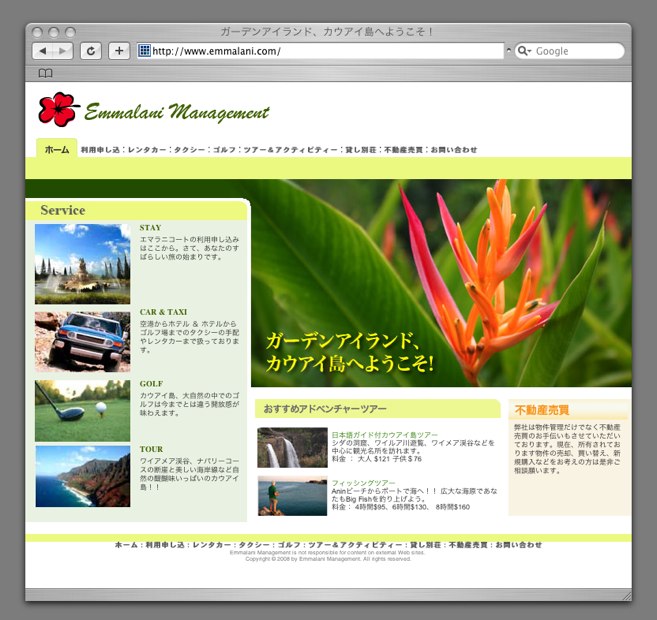Image resolution: width=657 pixels, height=620 pixels.
Task: Click the window resize grip corner
Action: (x=626, y=596)
